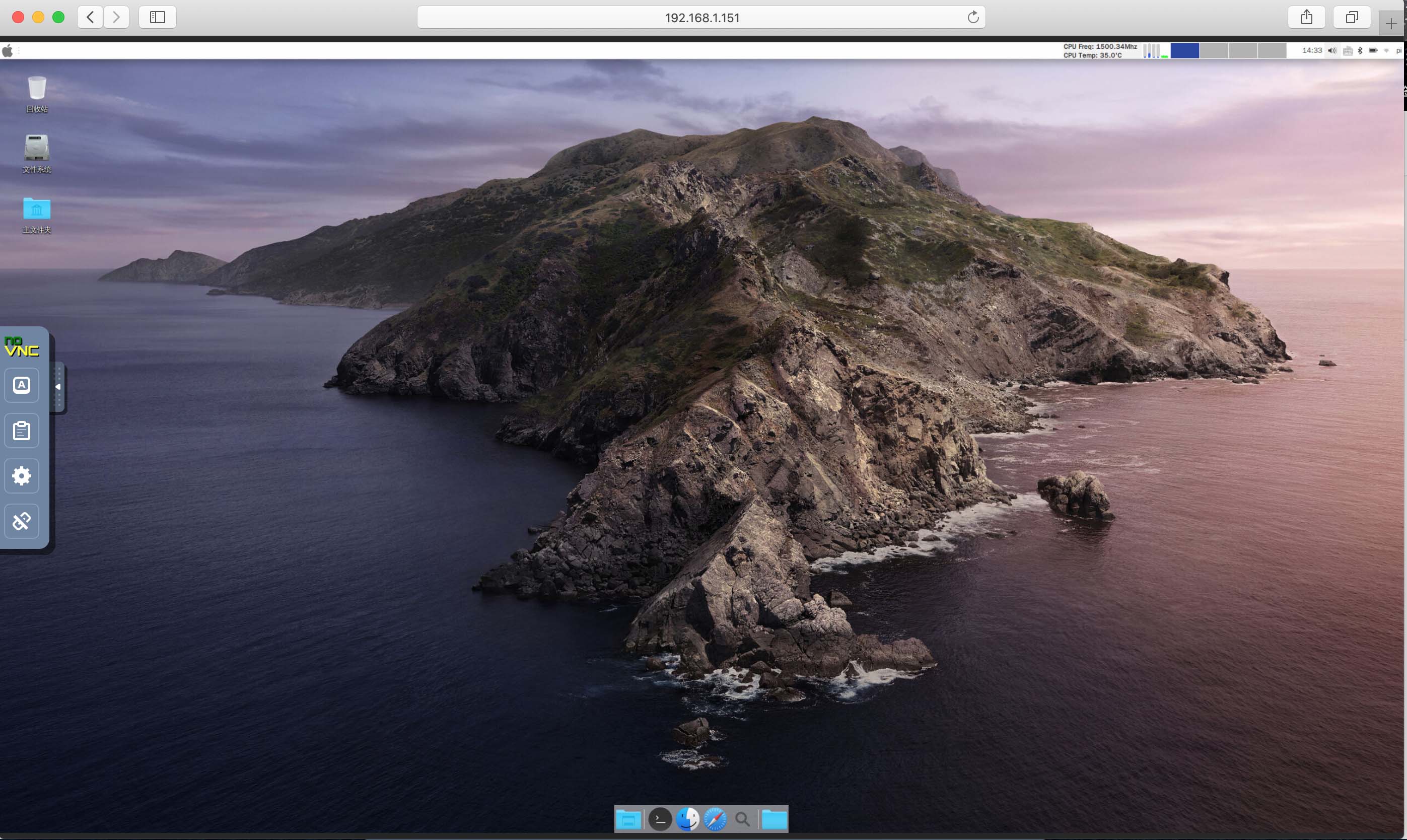Open the volume speaker control
This screenshot has width=1407, height=840.
1332,51
